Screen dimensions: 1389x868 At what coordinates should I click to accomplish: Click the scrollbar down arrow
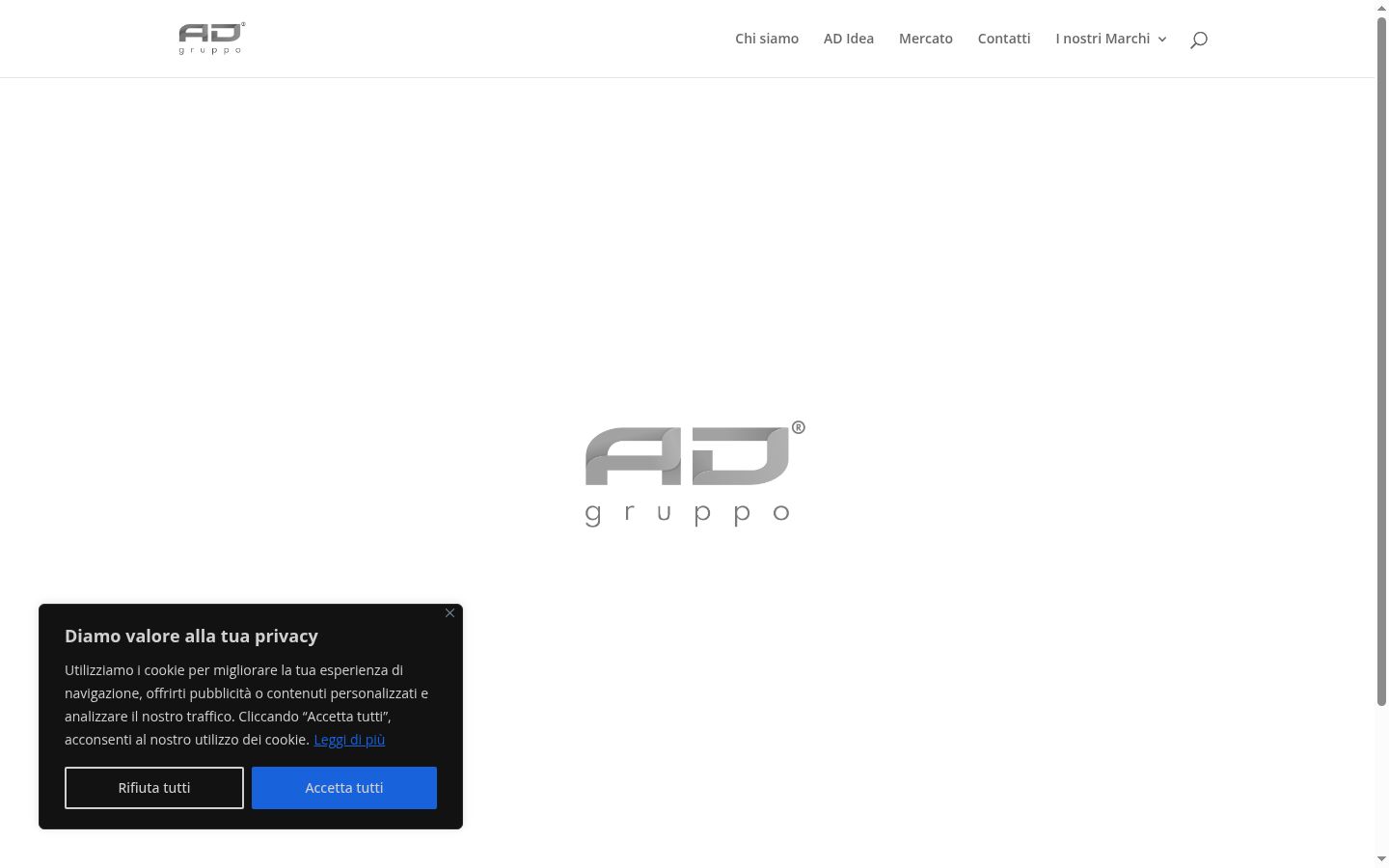pyautogui.click(x=1381, y=859)
